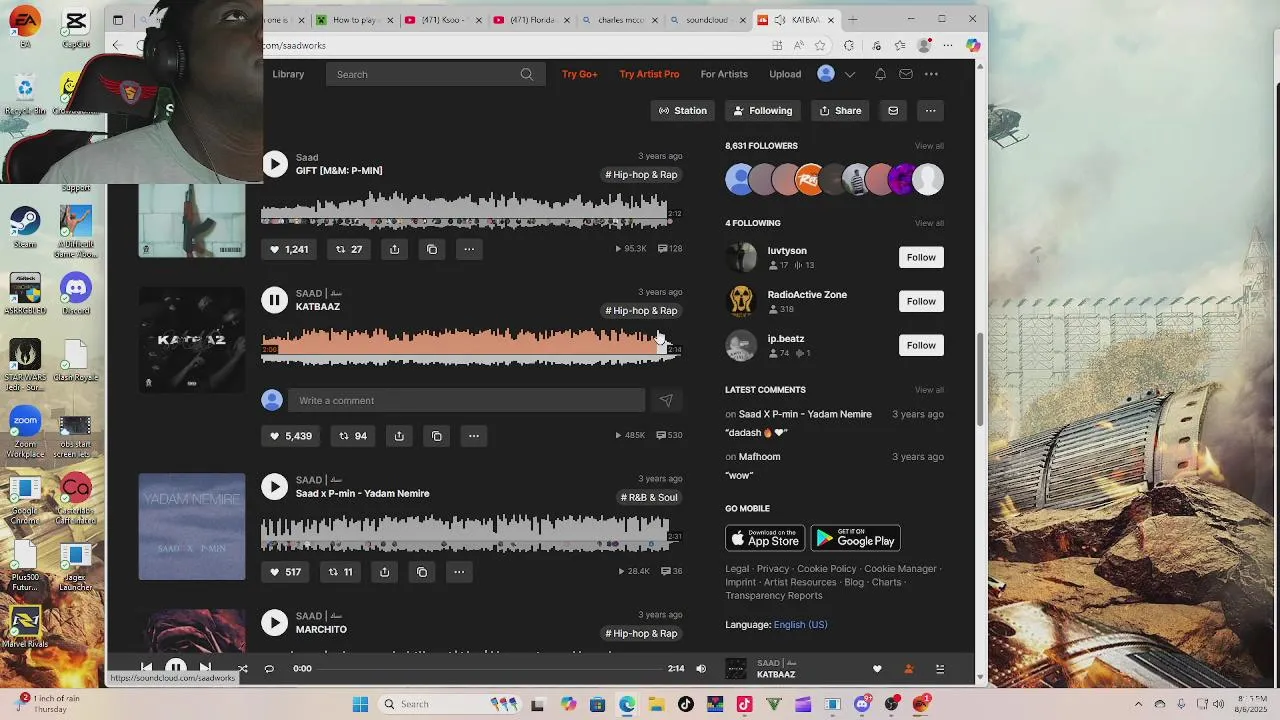Expand the profile avatar dropdown chevron
This screenshot has height=720, width=1280.
coord(850,74)
